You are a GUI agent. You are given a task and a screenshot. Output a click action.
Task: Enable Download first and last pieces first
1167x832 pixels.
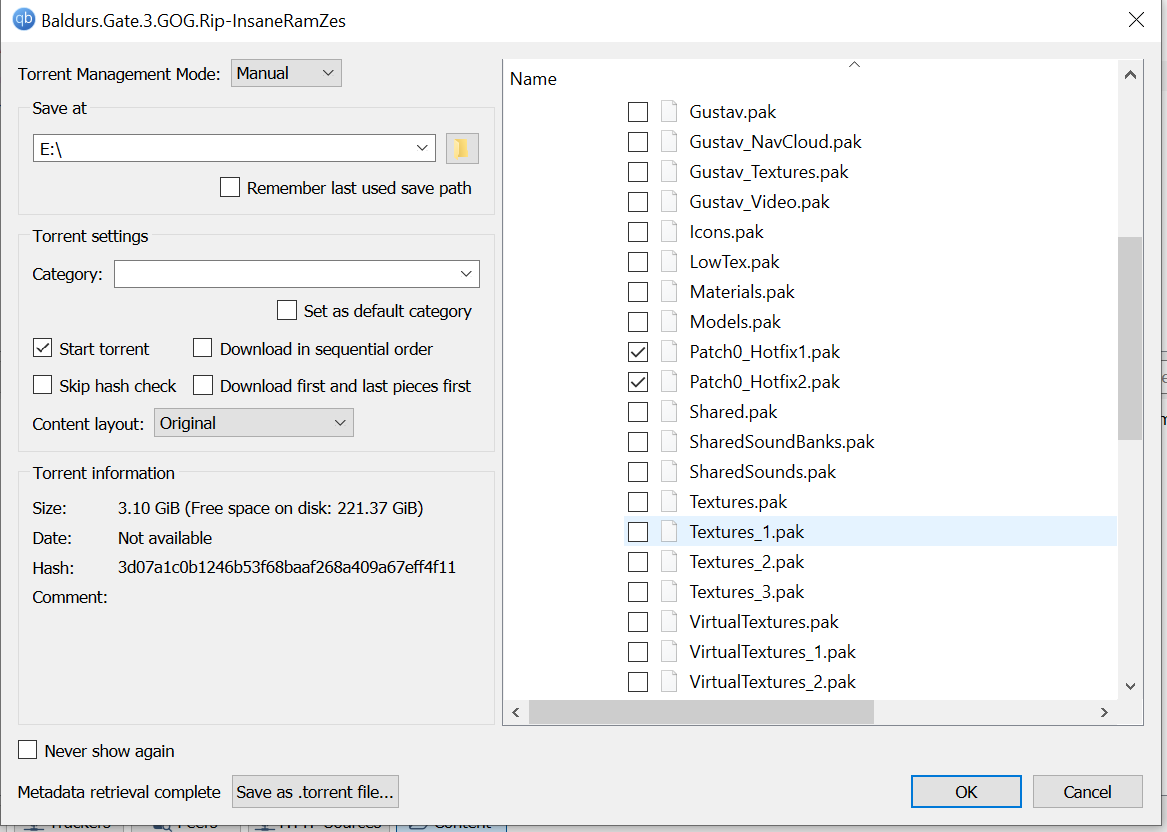202,385
